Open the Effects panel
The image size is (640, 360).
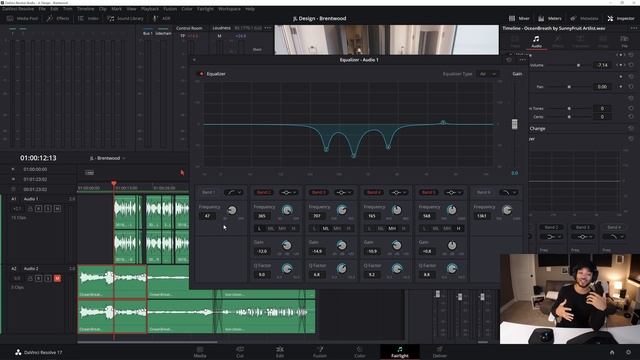[58, 18]
